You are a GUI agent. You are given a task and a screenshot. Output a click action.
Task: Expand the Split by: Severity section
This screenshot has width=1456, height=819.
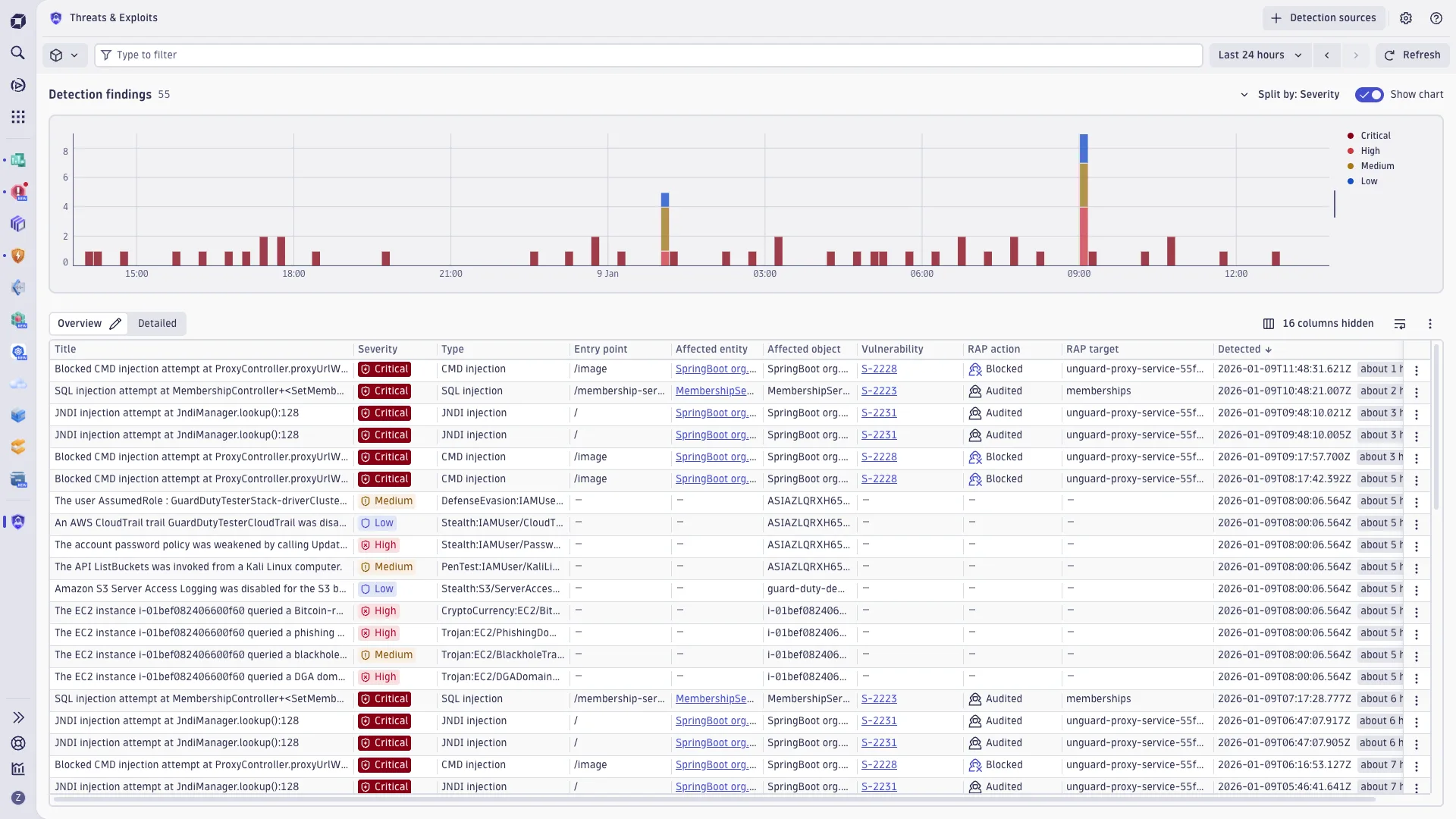[1244, 95]
